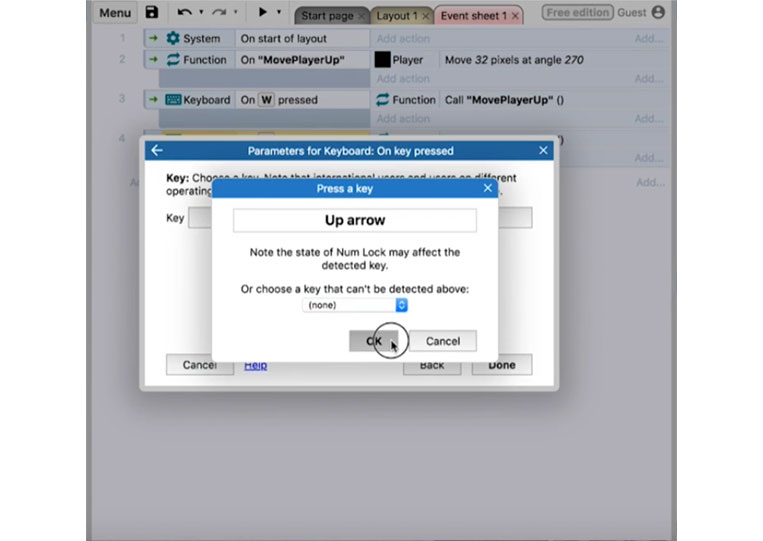Switch to the Start page tab
Viewport: 763px width, 541px height.
[327, 16]
